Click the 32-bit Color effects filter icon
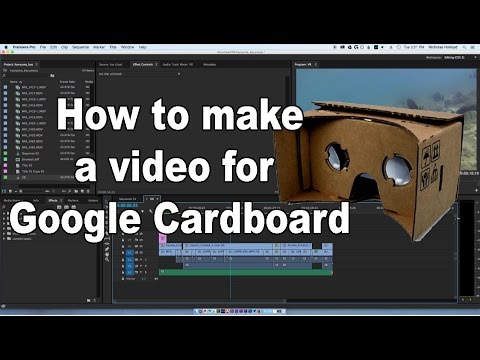The height and width of the screenshot is (360, 480). pos(66,207)
